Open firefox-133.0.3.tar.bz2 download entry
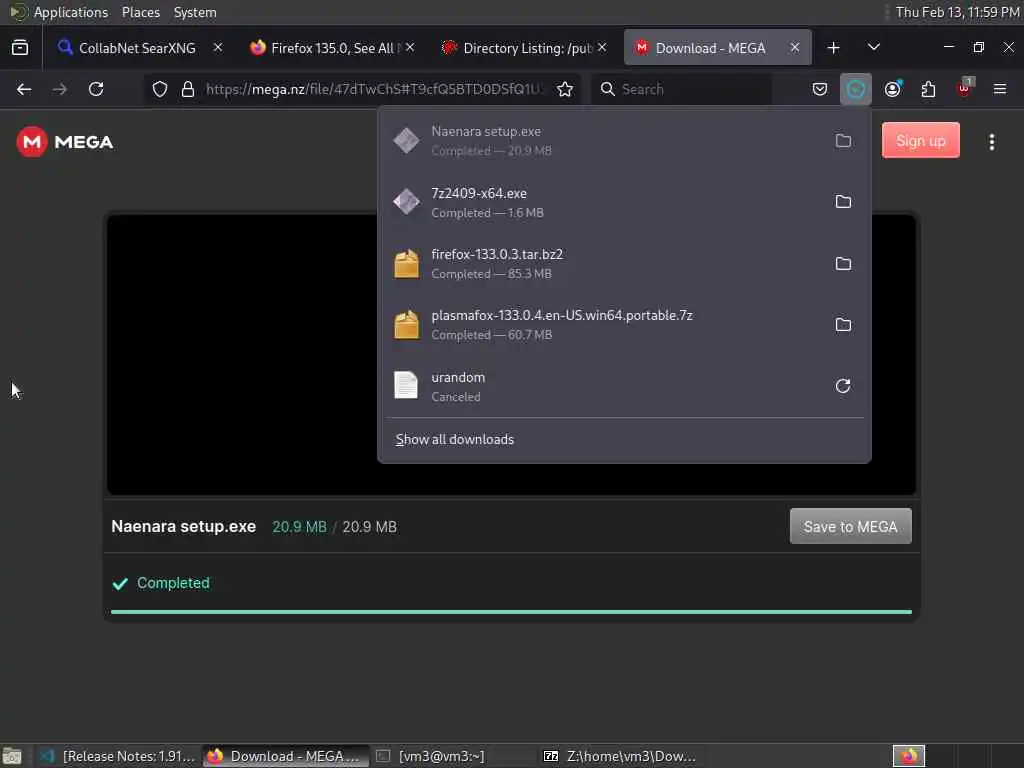 (604, 263)
